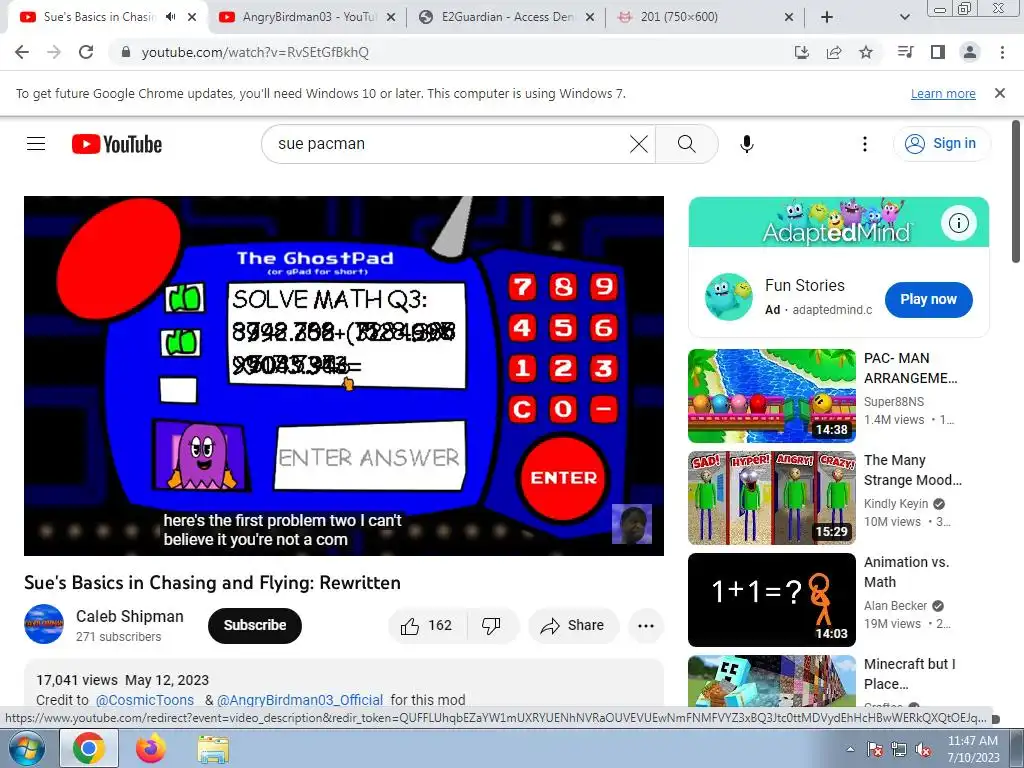
Task: Open the Minecraft but I Place thumbnail
Action: click(x=772, y=680)
